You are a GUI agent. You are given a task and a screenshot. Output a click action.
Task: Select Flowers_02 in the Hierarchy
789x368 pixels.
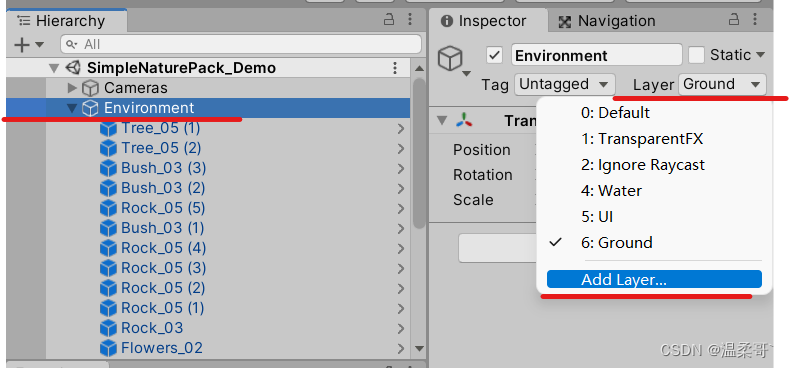[x=162, y=348]
